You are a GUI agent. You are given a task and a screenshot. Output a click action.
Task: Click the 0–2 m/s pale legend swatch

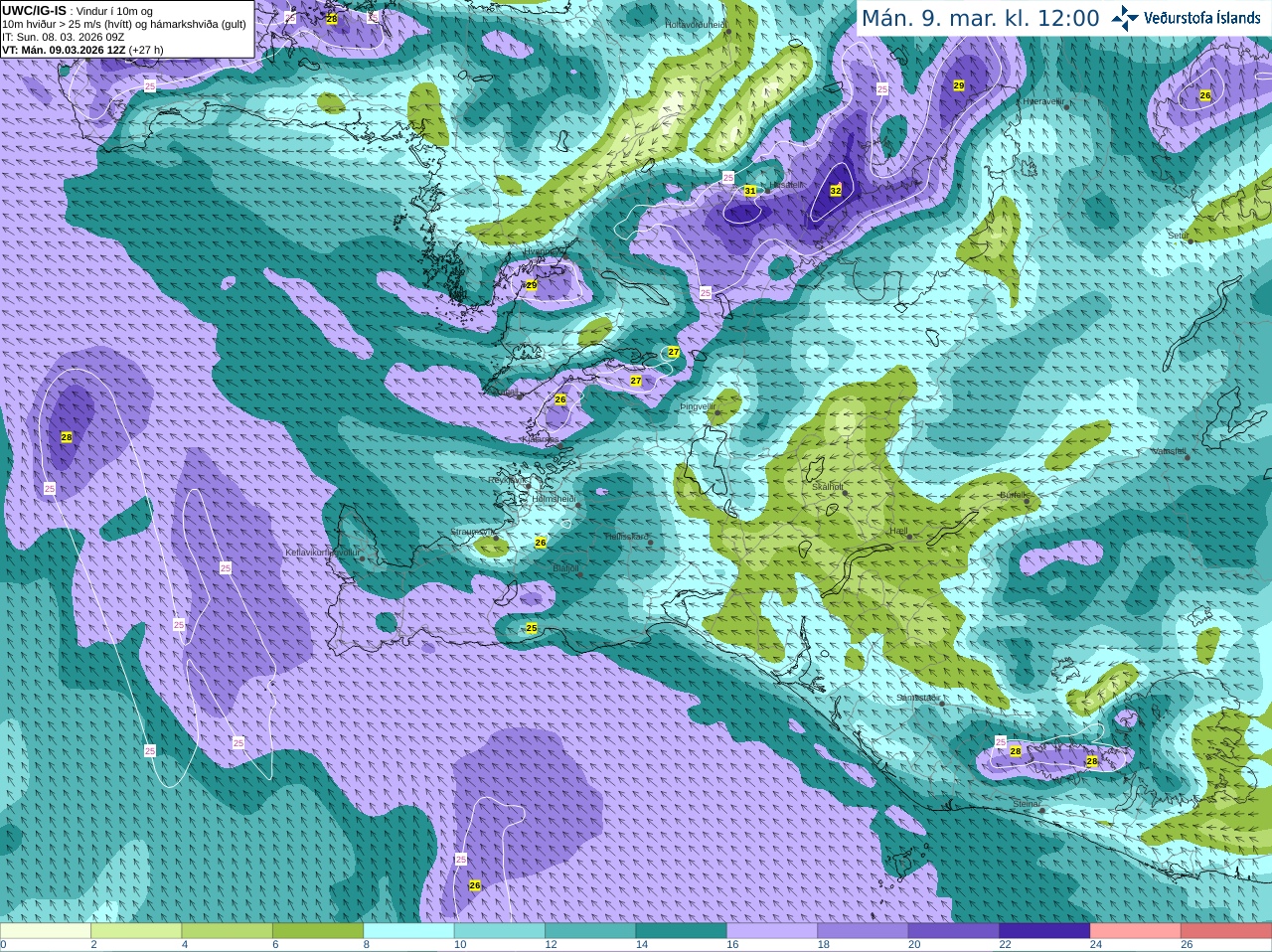point(45,931)
